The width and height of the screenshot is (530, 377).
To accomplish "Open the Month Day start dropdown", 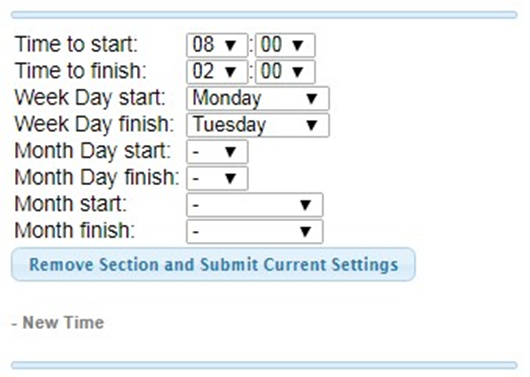I will tap(217, 152).
